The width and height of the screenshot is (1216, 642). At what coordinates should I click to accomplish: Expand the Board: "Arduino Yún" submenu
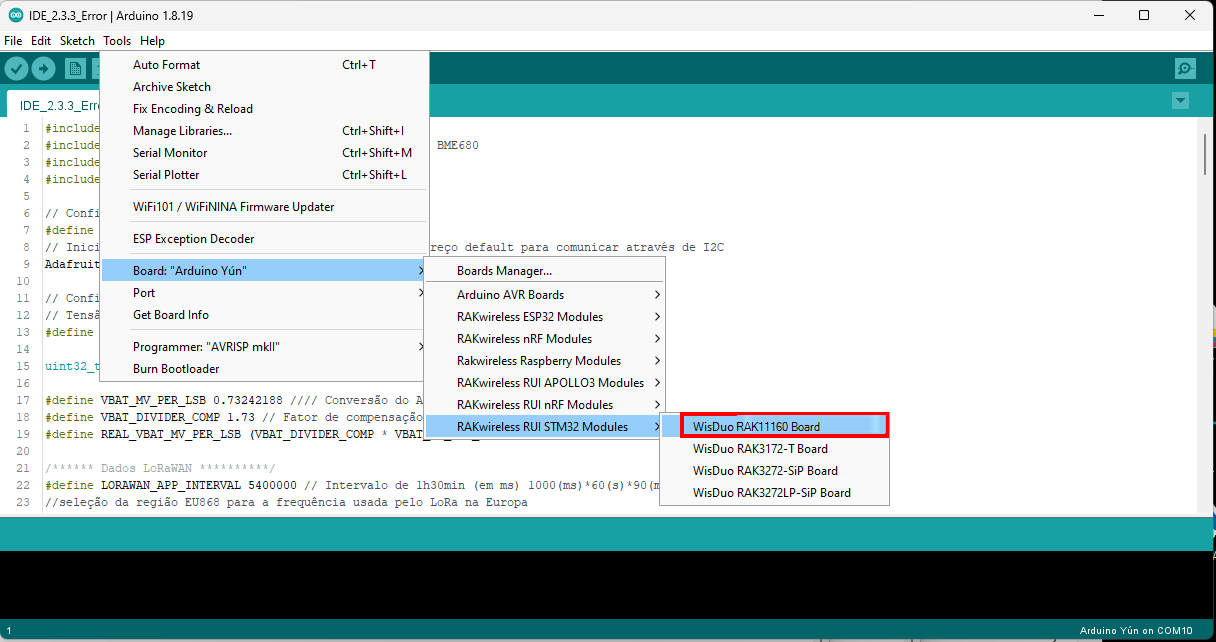point(265,271)
